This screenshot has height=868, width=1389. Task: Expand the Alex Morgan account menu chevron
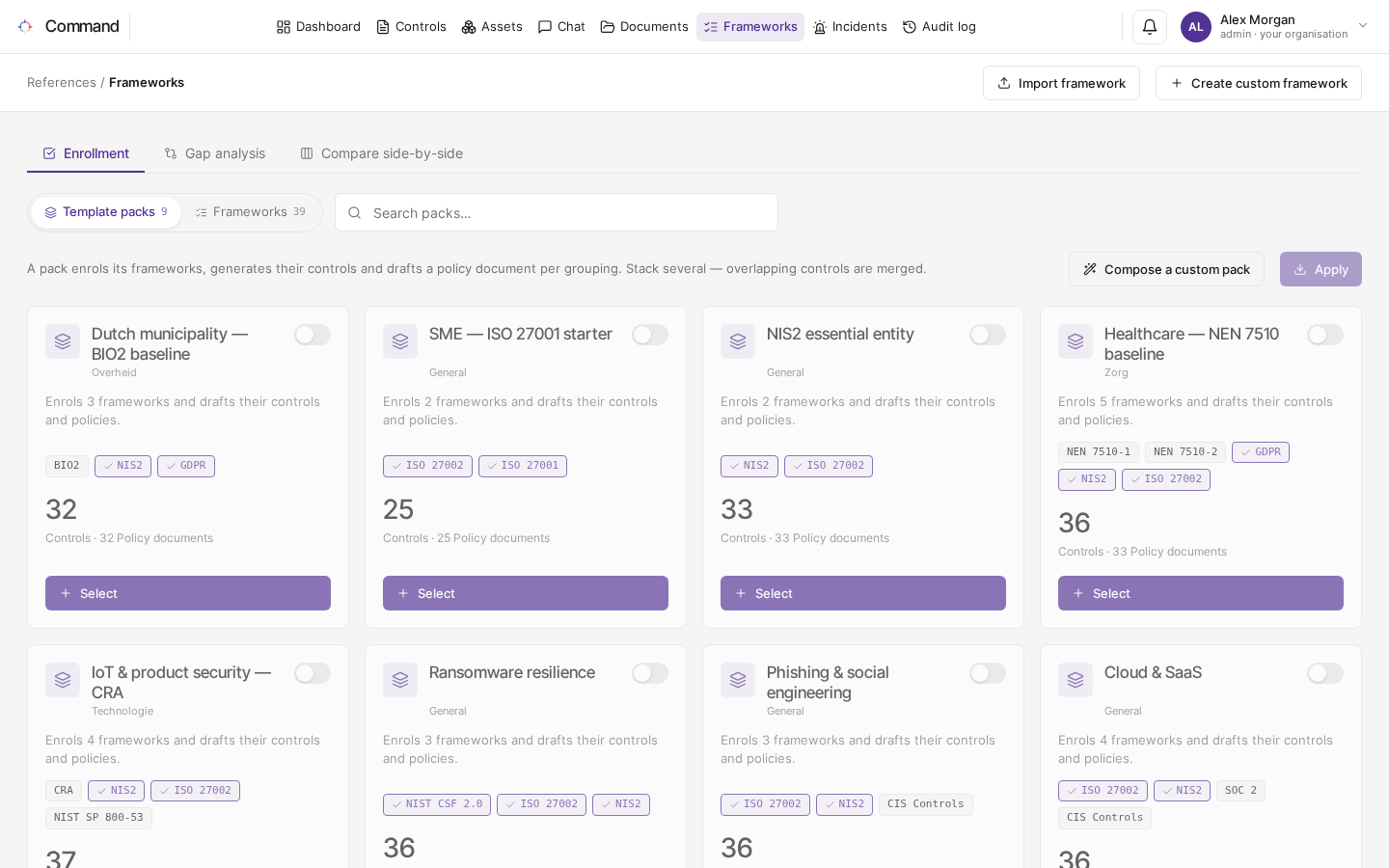click(1363, 26)
